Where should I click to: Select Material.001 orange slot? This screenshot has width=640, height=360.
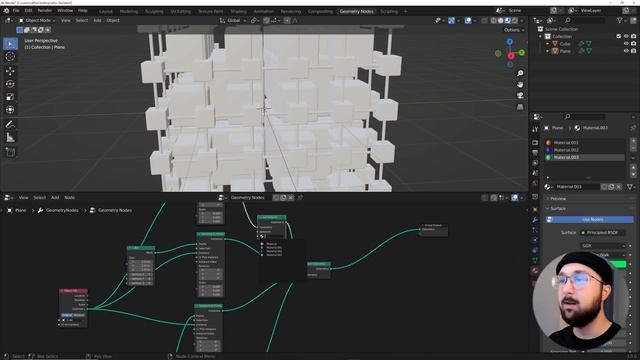click(x=585, y=142)
